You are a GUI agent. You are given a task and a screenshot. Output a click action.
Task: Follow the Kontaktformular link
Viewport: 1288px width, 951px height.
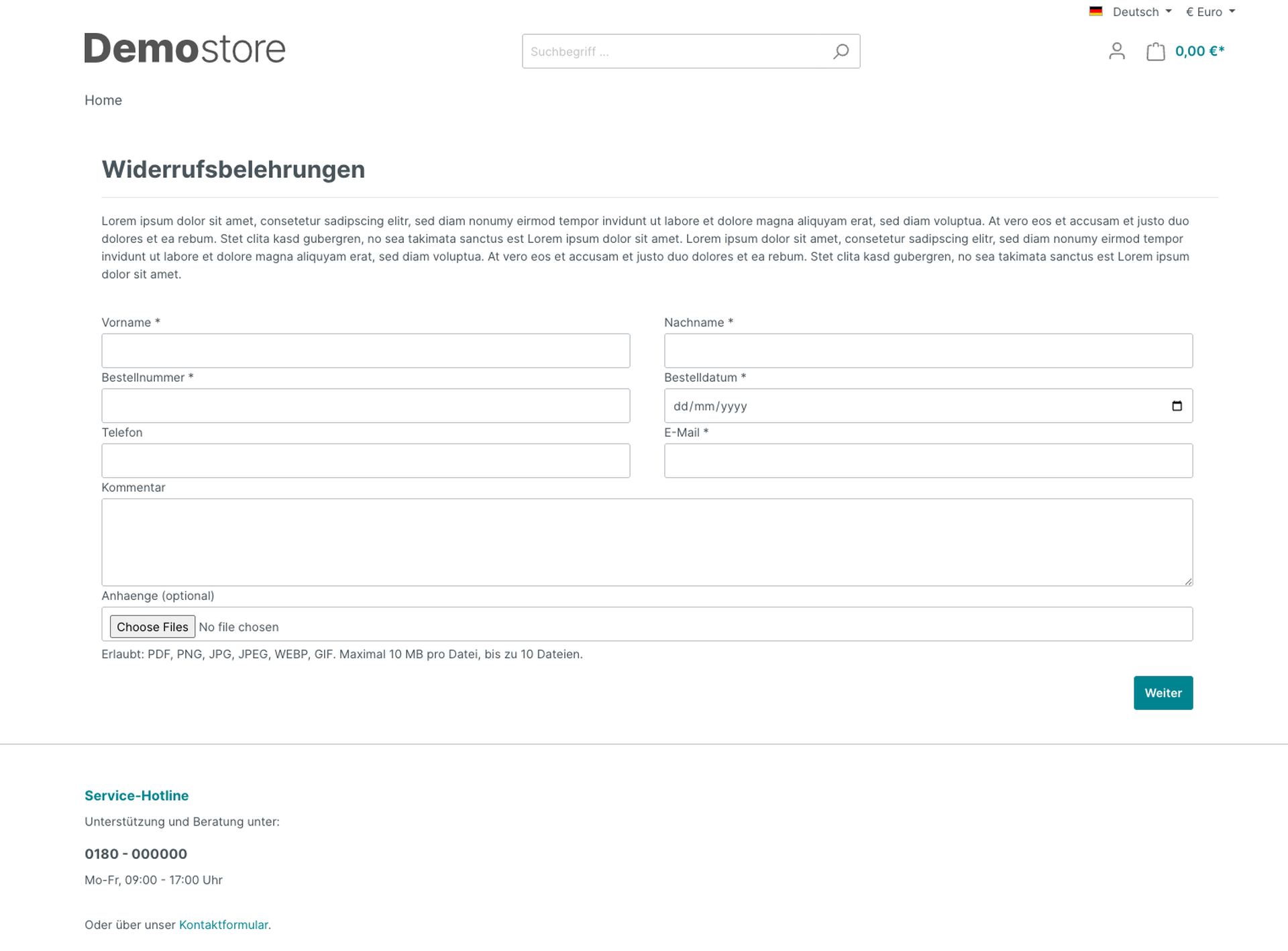click(223, 924)
